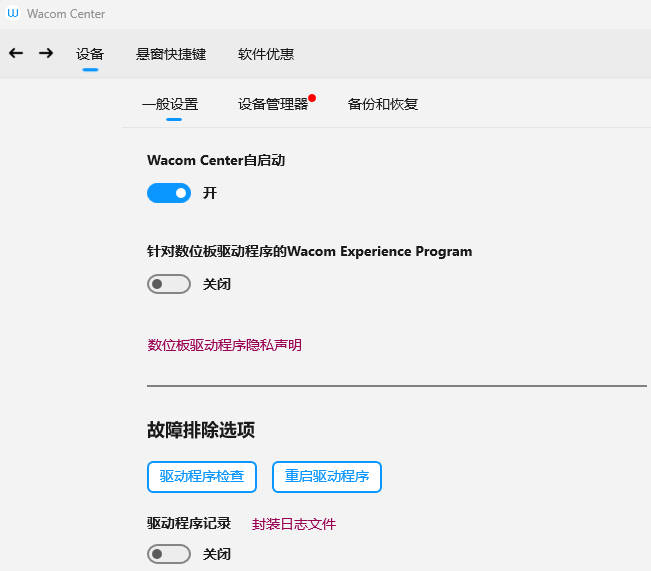Enable the Wacom Experience Program toggle

tap(169, 284)
